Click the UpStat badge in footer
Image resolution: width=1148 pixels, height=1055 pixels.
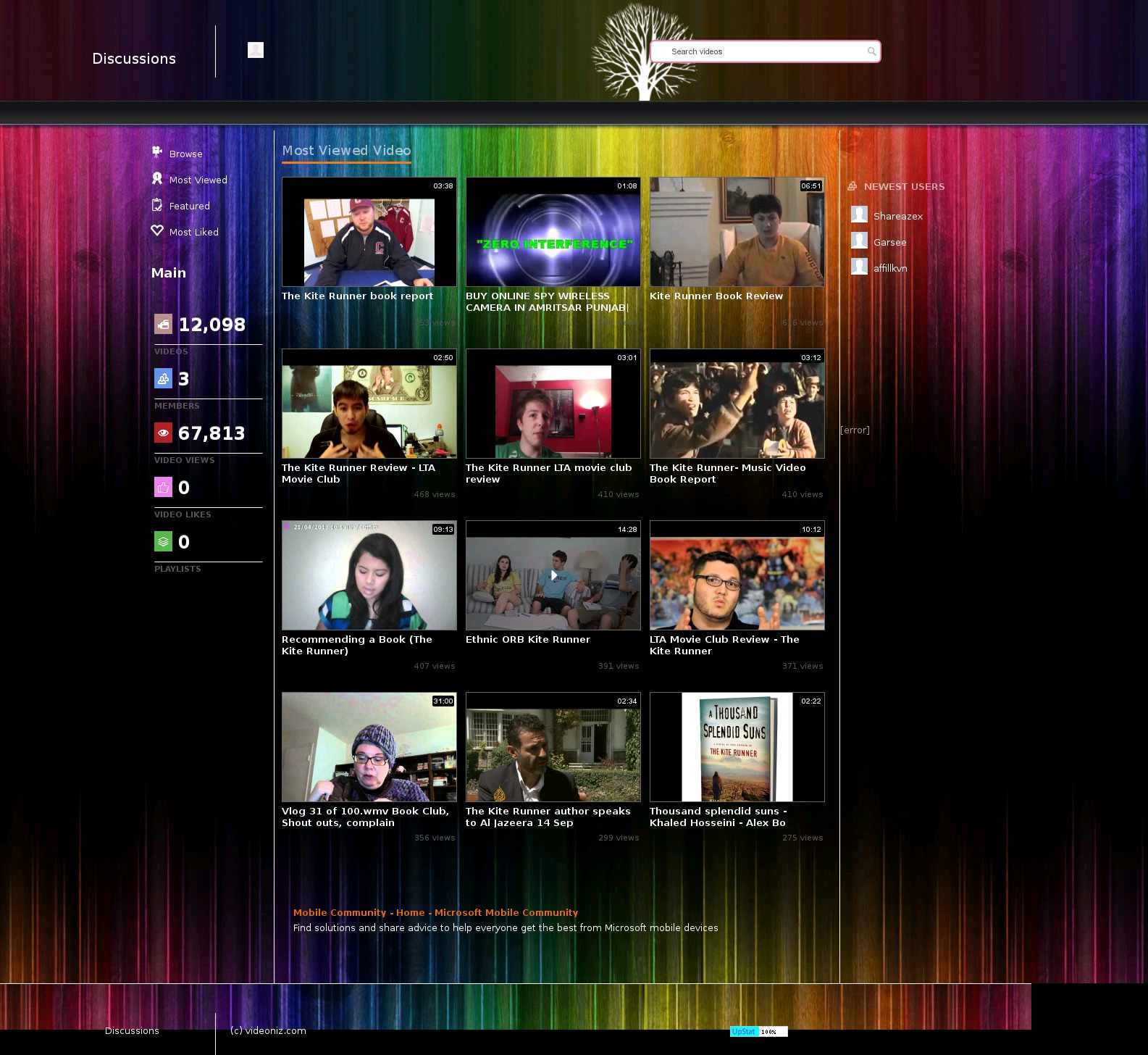tap(758, 1032)
